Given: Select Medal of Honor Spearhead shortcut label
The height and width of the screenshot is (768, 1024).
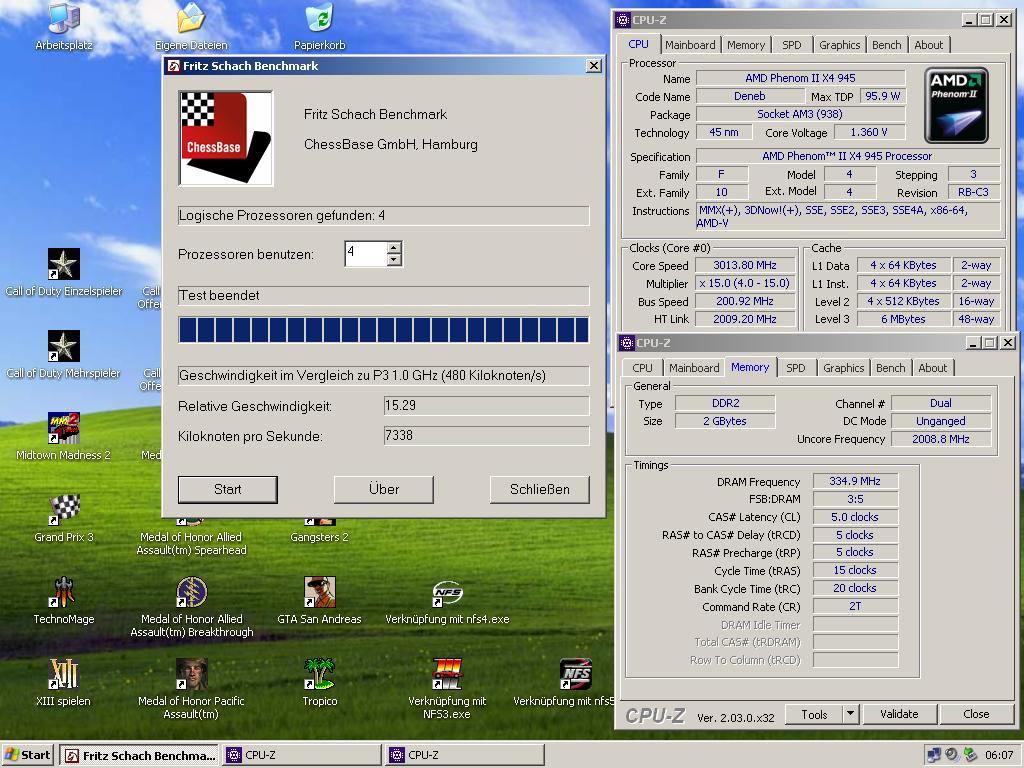Looking at the screenshot, I should pos(191,543).
